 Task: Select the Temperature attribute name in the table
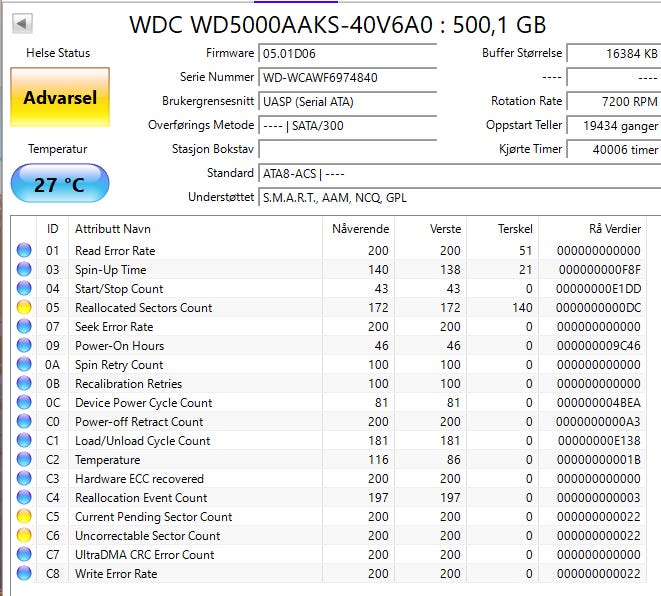pyautogui.click(x=107, y=459)
